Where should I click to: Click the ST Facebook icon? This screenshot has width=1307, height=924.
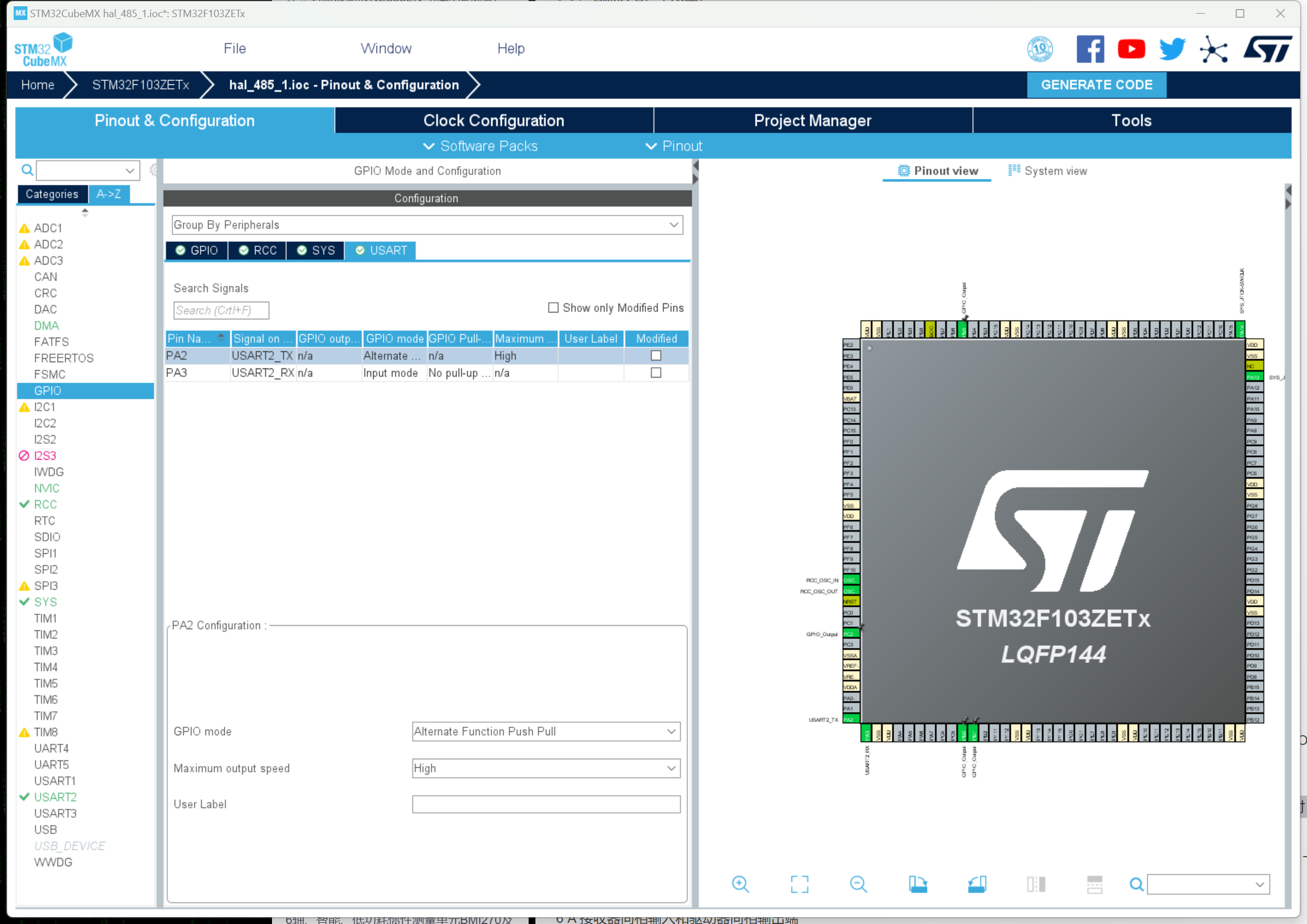(x=1090, y=49)
